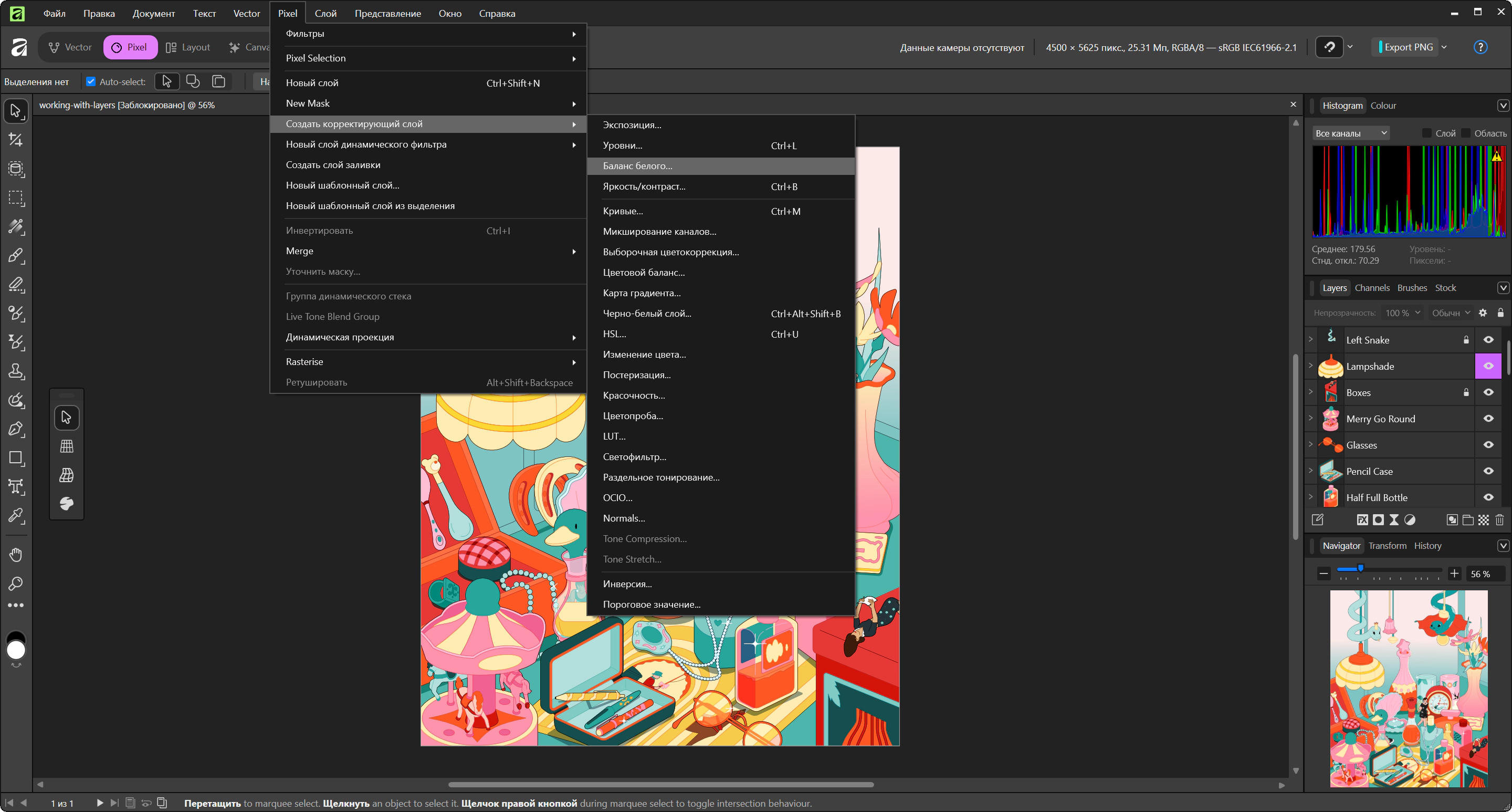This screenshot has height=812, width=1512.
Task: Select the Crop tool in left toolbar
Action: tap(16, 140)
